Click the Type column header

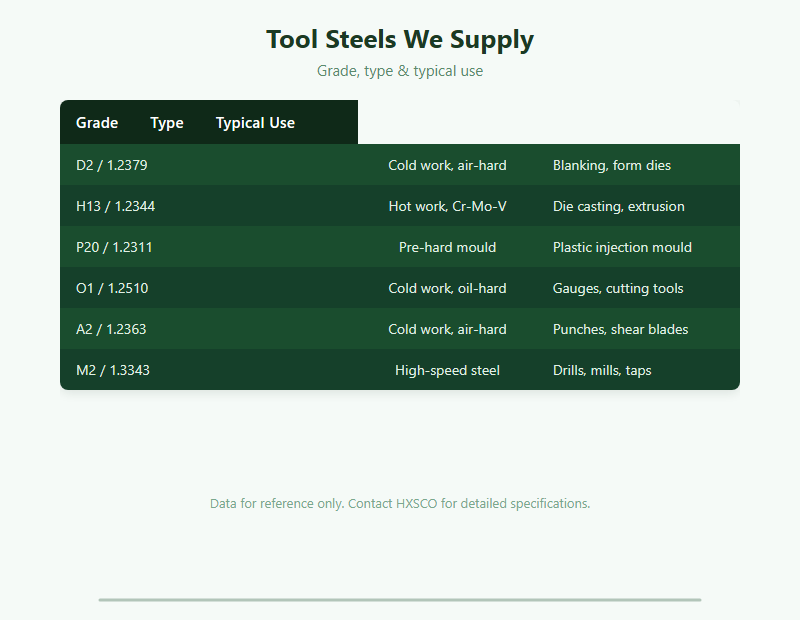point(167,122)
